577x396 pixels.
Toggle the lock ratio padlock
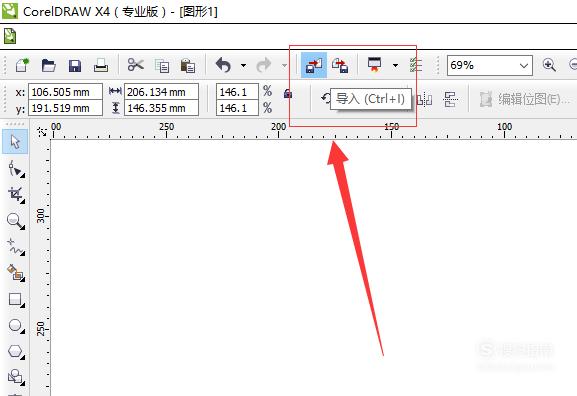click(288, 94)
